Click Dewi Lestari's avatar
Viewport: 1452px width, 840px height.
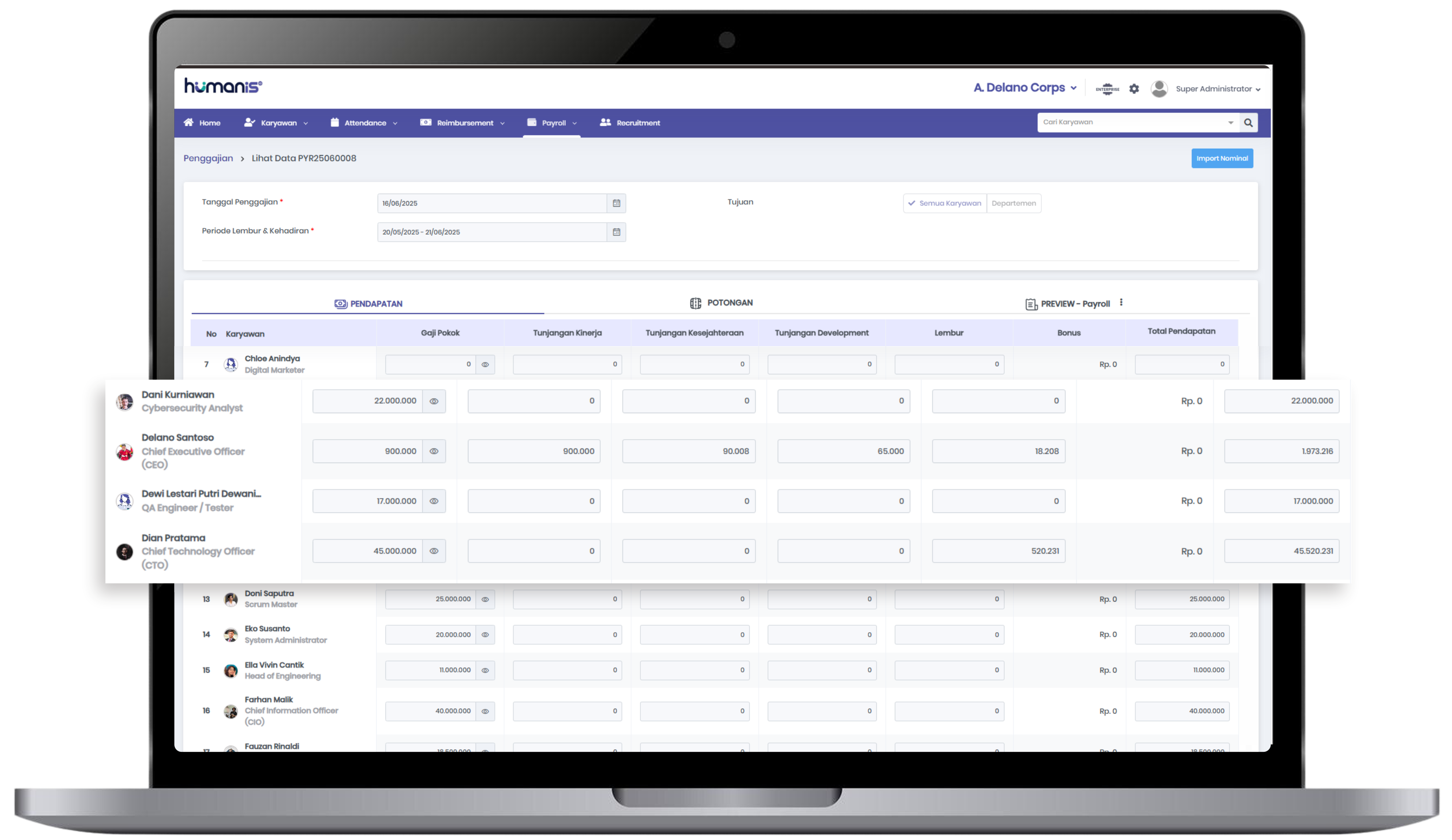tap(124, 501)
